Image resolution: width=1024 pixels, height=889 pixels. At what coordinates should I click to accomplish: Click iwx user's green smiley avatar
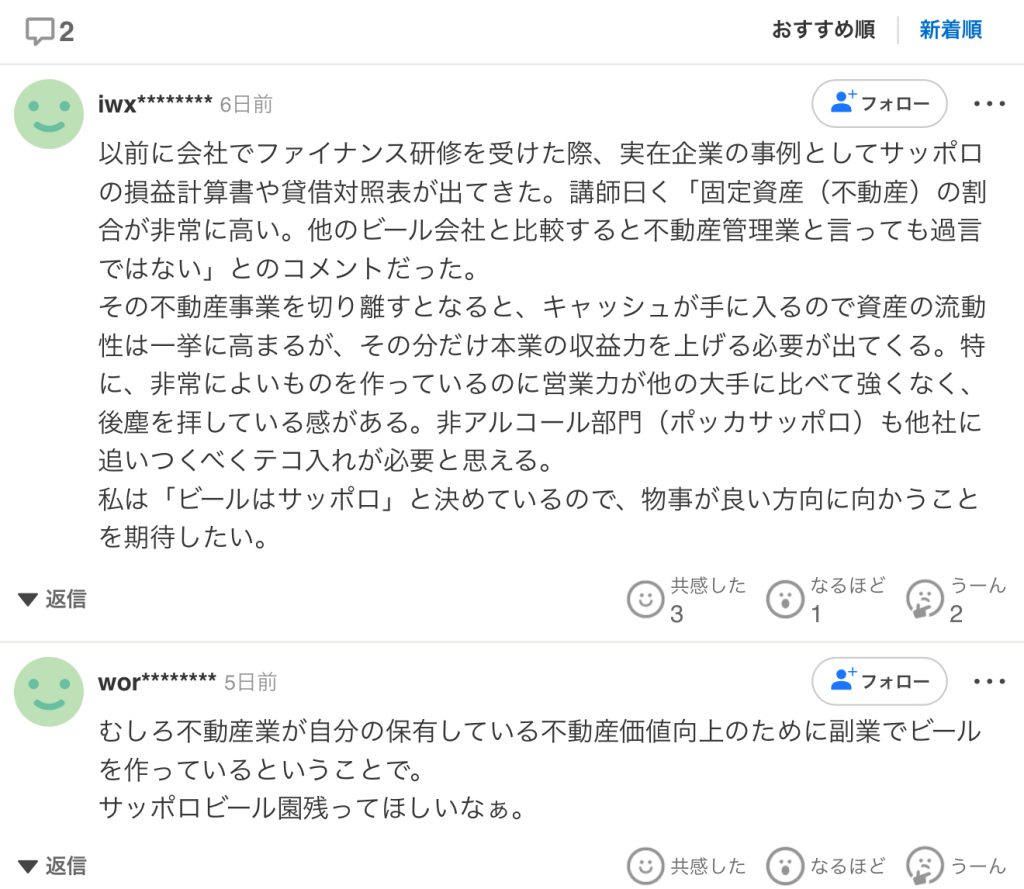(x=49, y=114)
